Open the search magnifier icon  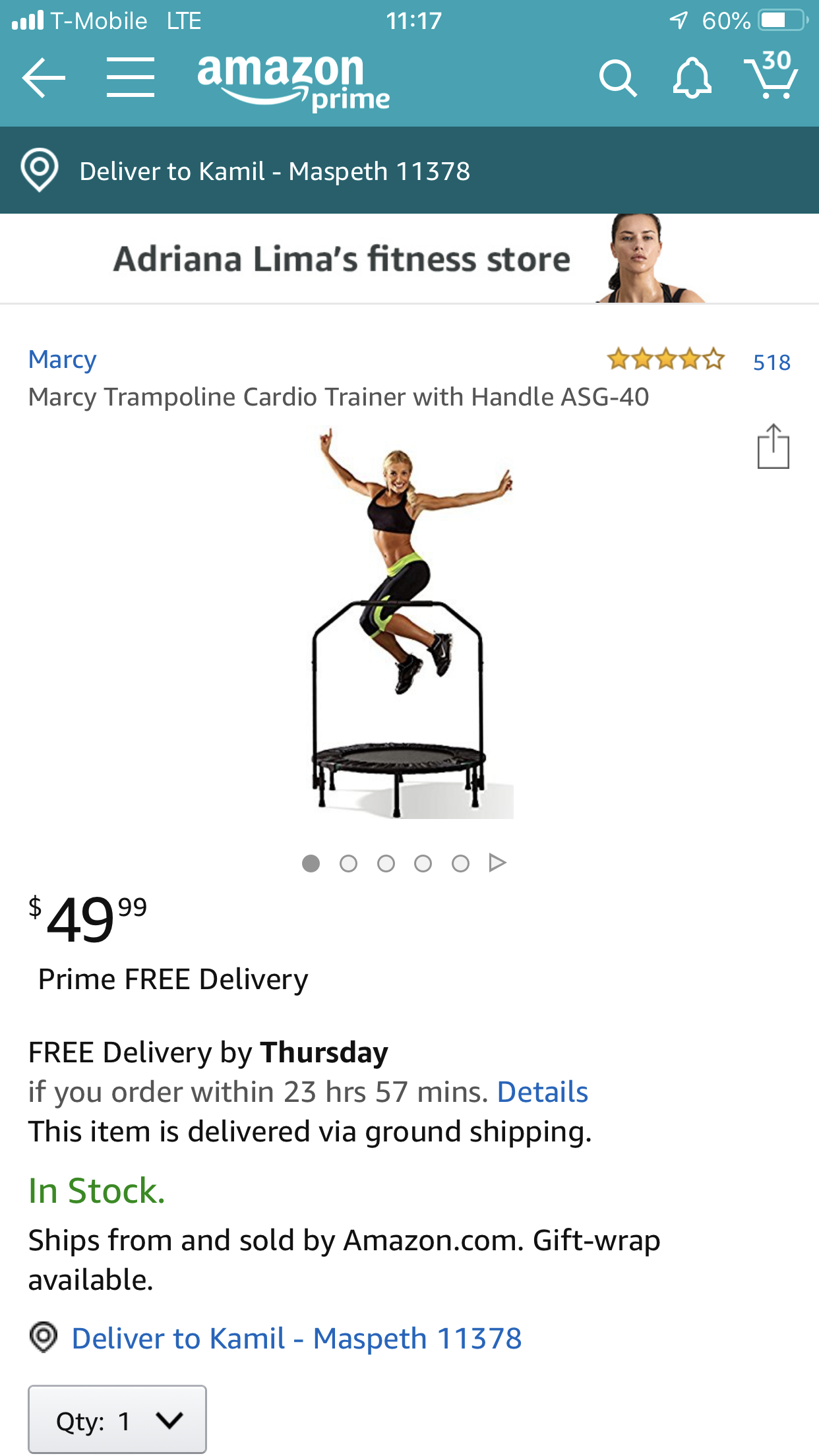tap(618, 78)
